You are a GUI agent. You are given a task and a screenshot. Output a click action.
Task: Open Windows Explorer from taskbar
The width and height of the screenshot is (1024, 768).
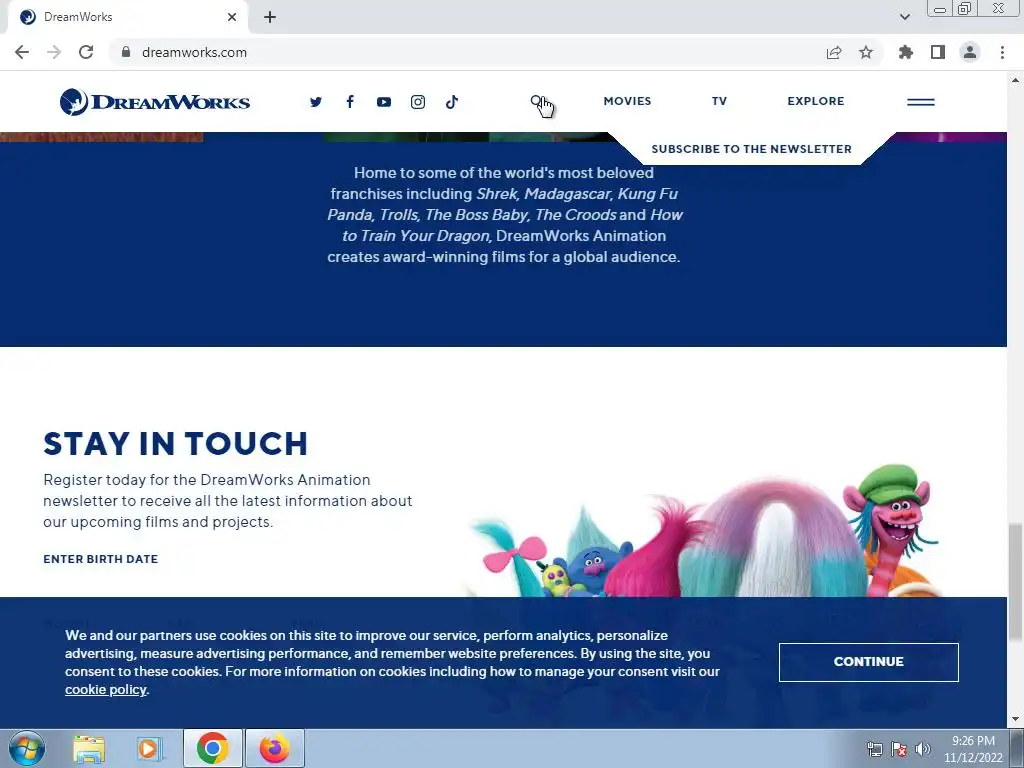(89, 748)
